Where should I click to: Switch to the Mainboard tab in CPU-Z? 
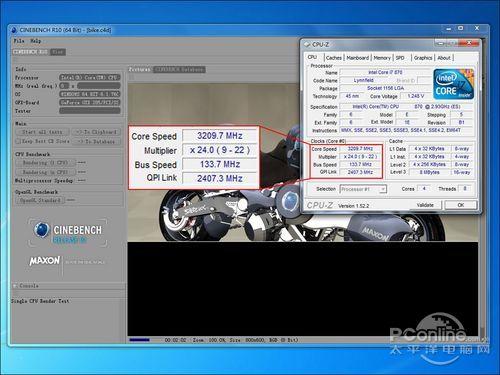pos(357,58)
